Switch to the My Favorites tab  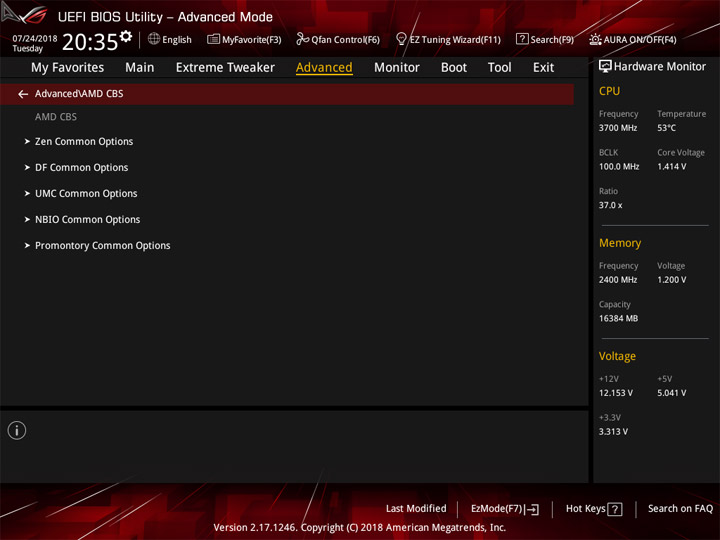(x=68, y=68)
